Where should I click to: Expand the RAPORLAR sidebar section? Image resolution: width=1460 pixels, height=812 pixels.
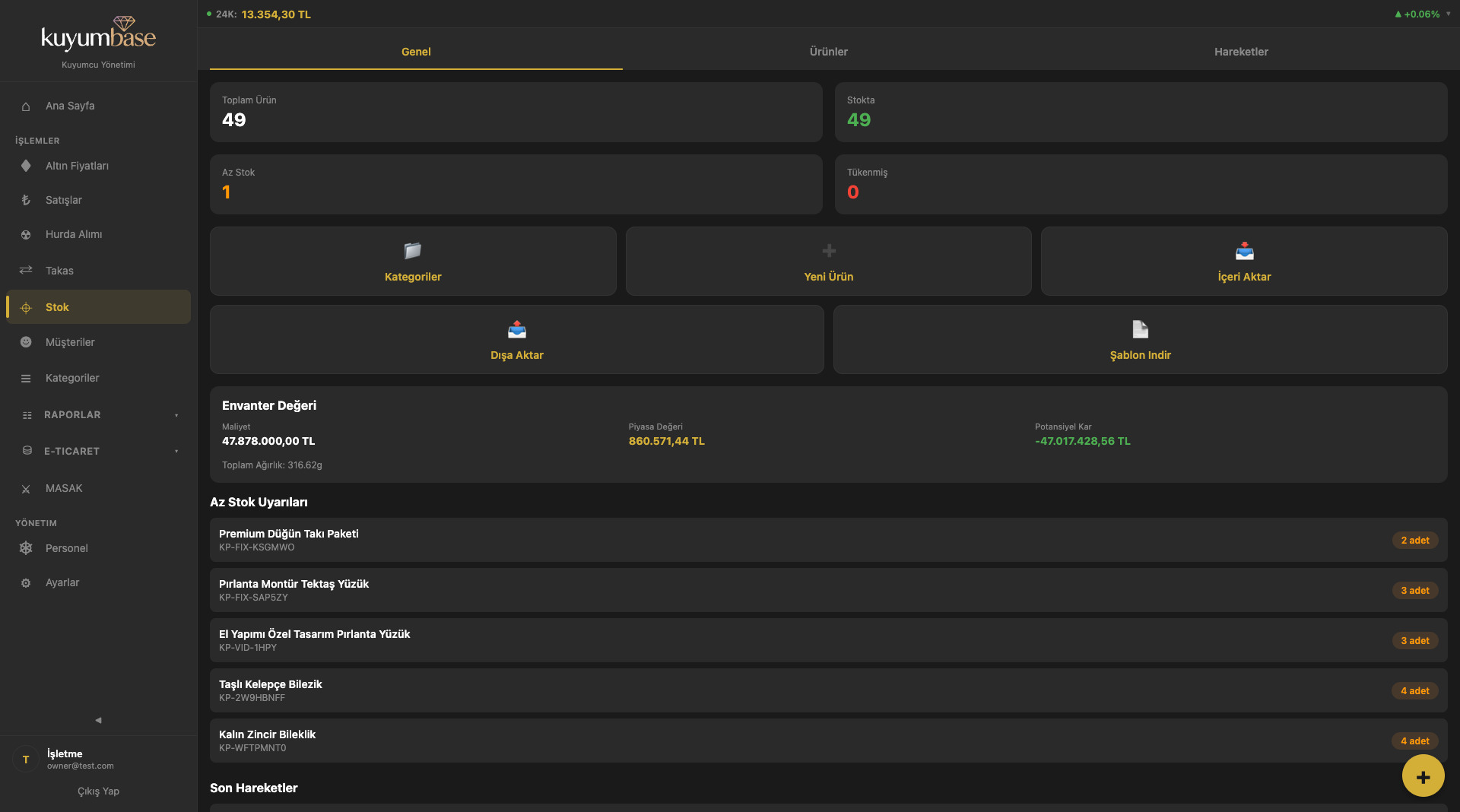(99, 415)
